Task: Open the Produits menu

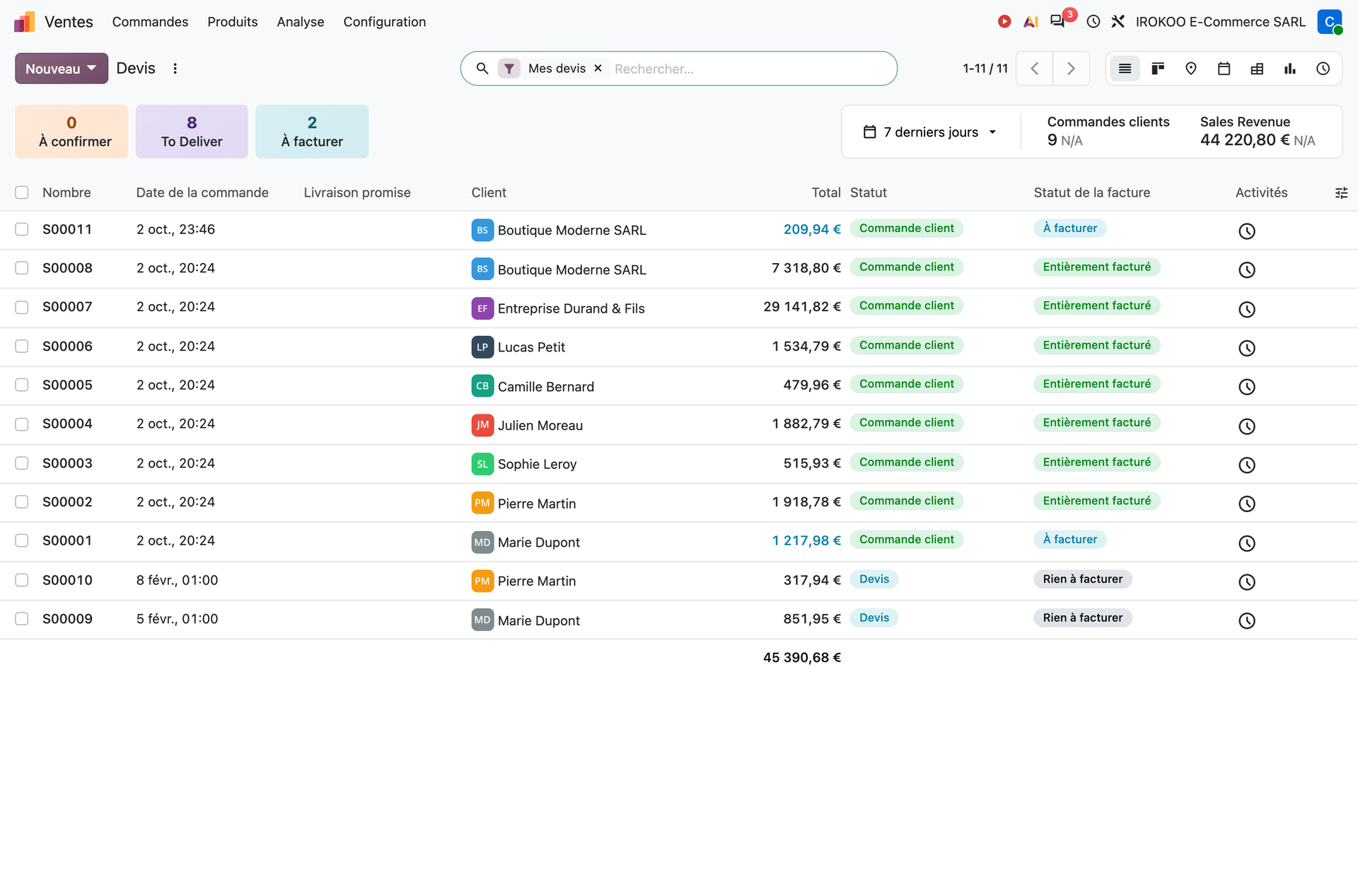Action: 233,22
